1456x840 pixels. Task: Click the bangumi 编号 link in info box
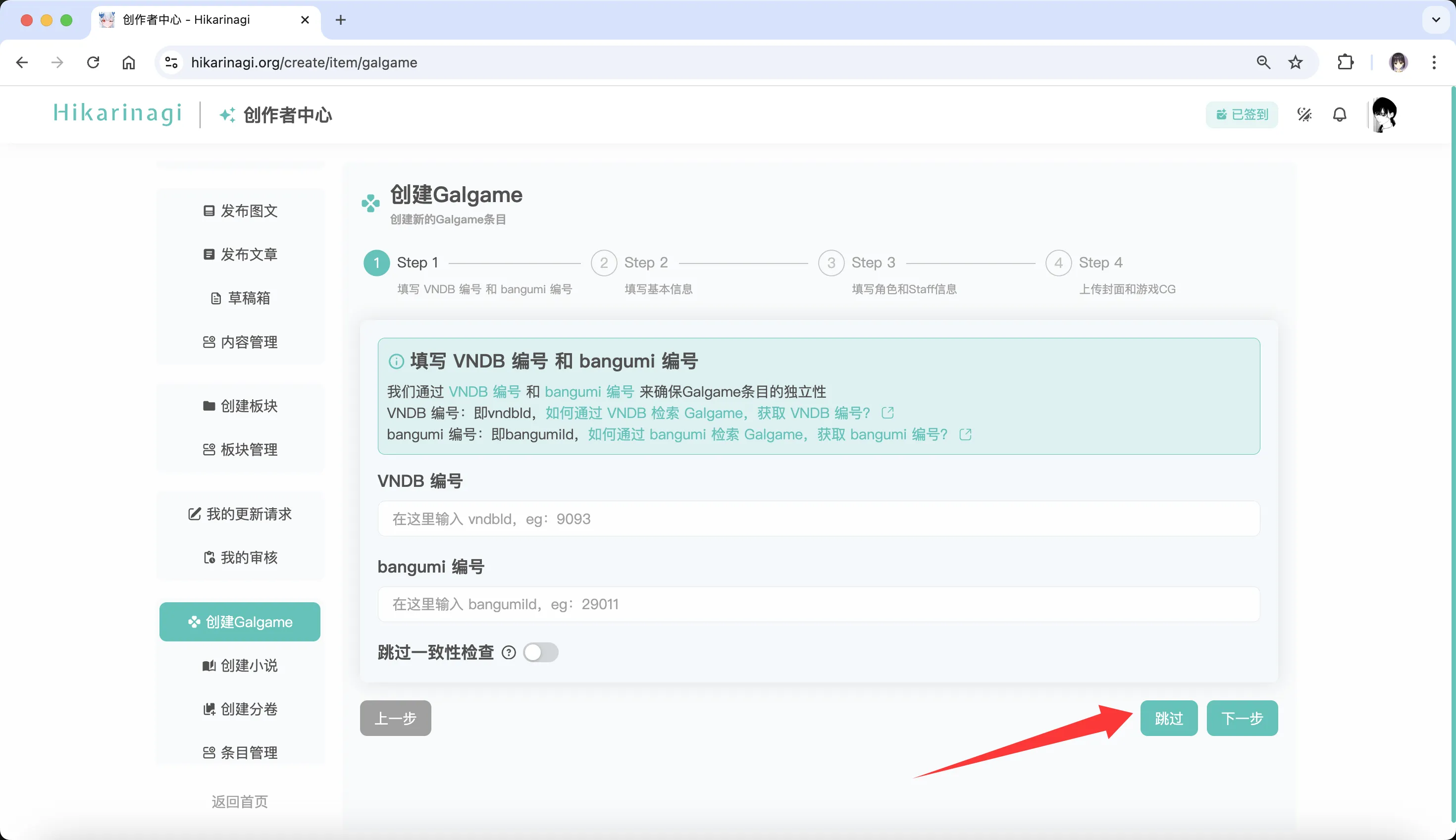[589, 392]
